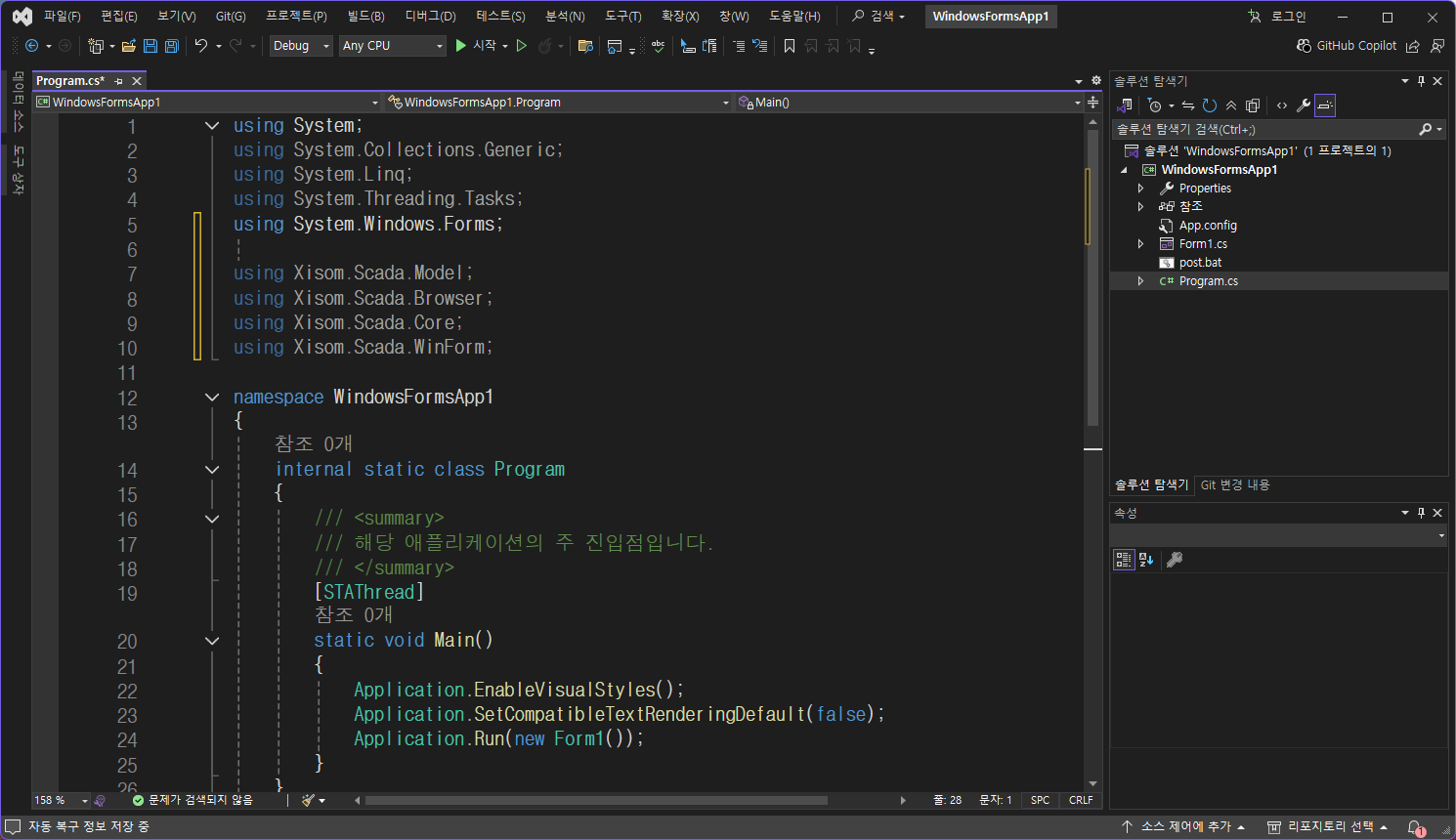
Task: Switch to the Git 변경 내용 tab
Action: 1234,484
